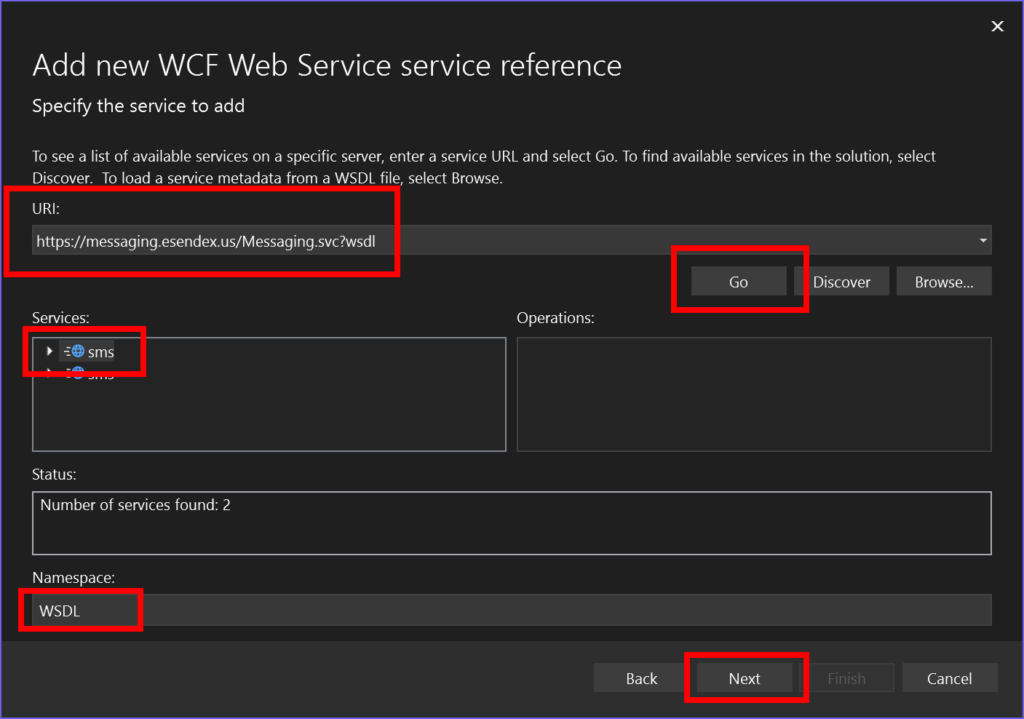Open the URI dropdown list arrow

coord(984,240)
